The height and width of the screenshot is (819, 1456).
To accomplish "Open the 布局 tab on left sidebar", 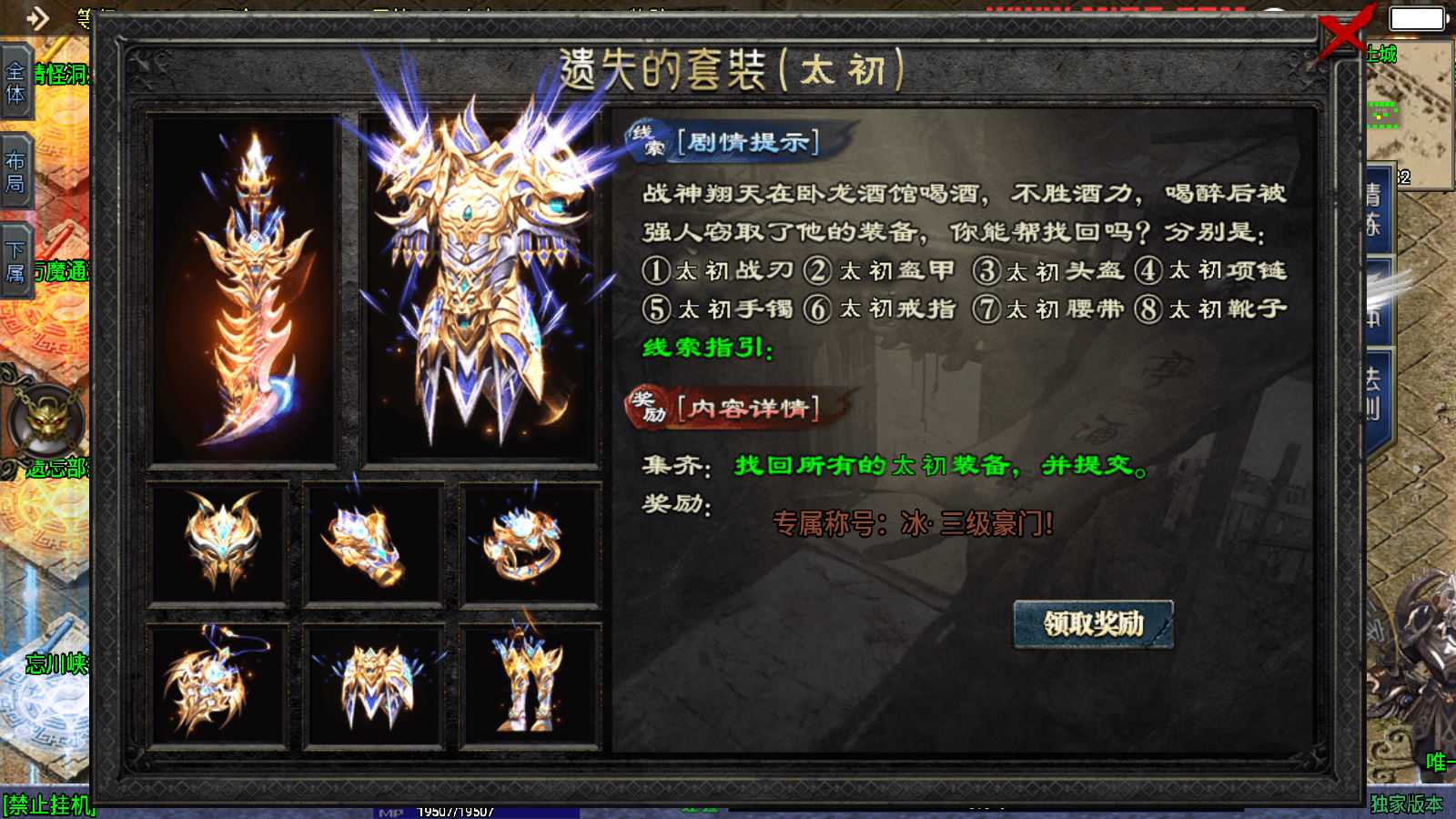I will [x=16, y=172].
